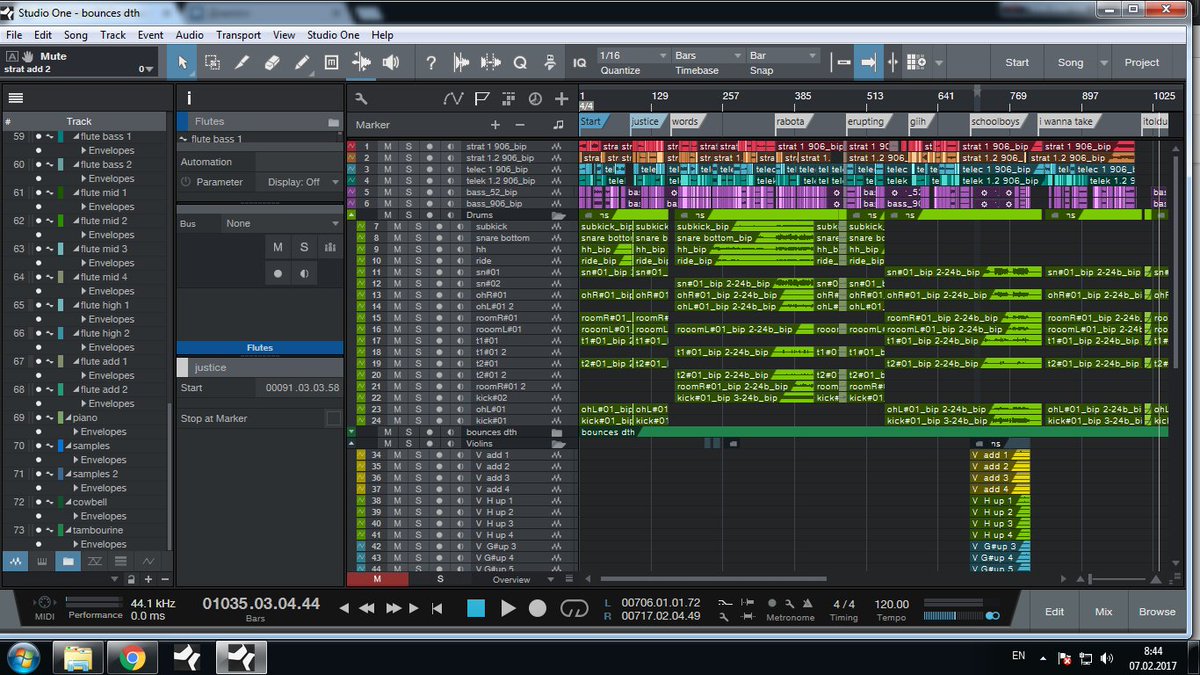The image size is (1200, 675).
Task: Click the Return to Zero button
Action: pyautogui.click(x=437, y=608)
